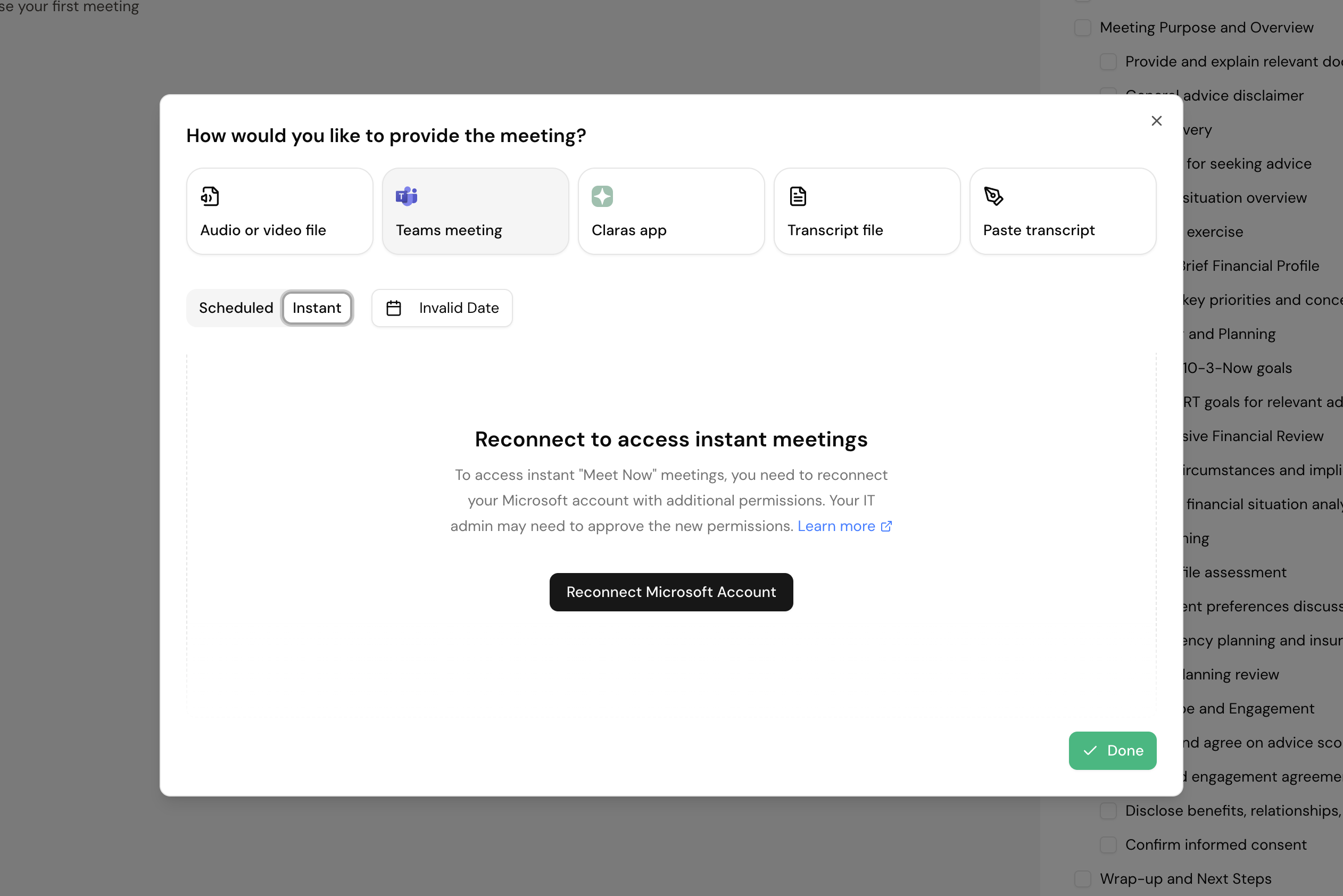This screenshot has width=1343, height=896.
Task: Click the Microsoft Teams logo icon
Action: point(407,196)
